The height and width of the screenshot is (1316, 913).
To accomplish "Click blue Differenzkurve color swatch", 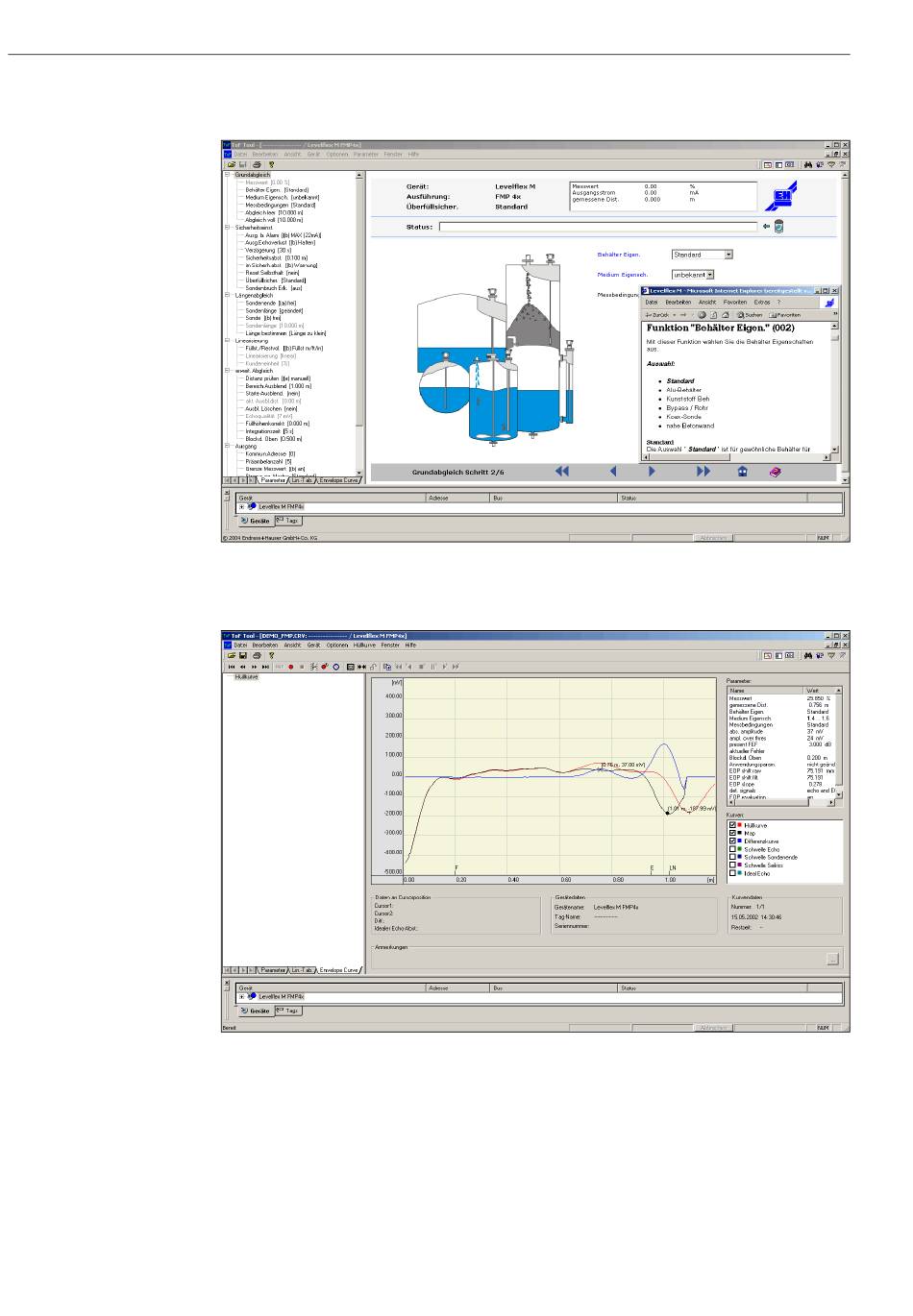I will pos(740,841).
